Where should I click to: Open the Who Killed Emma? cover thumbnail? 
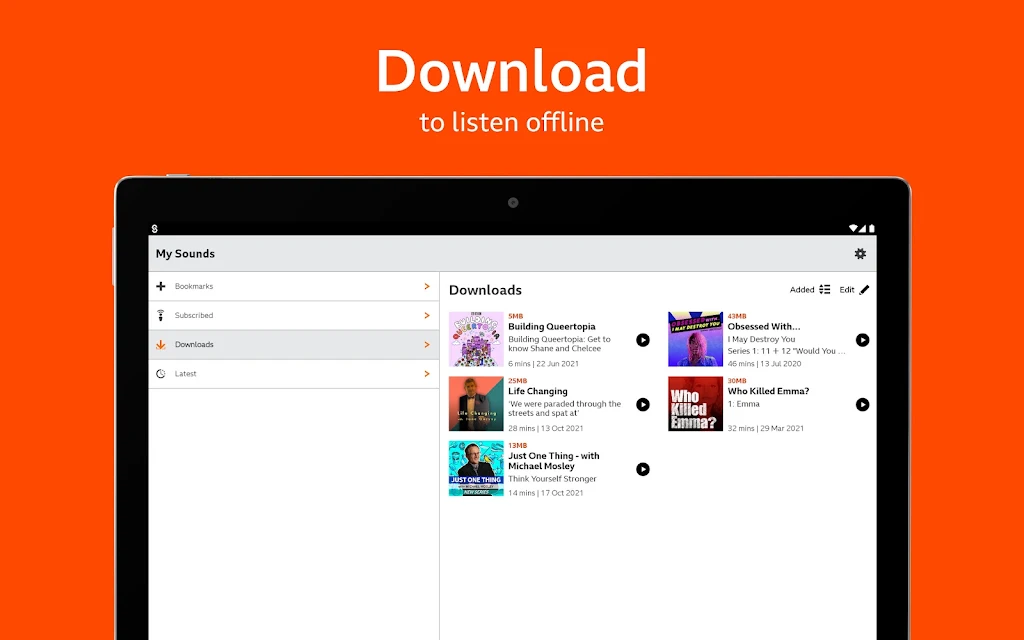696,404
